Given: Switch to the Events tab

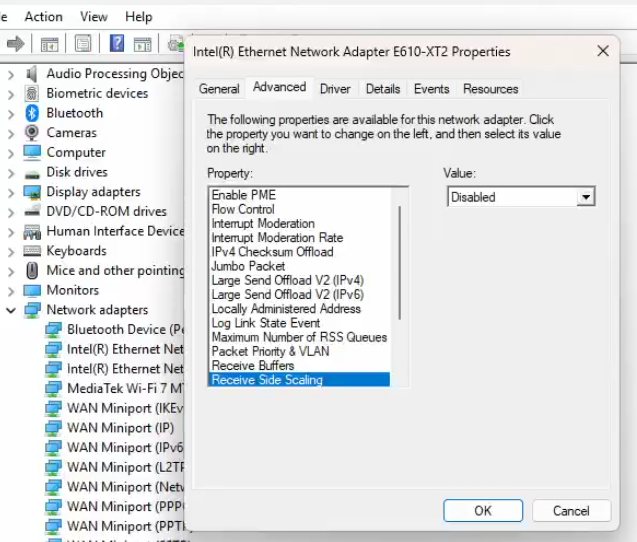Looking at the screenshot, I should click(x=431, y=89).
